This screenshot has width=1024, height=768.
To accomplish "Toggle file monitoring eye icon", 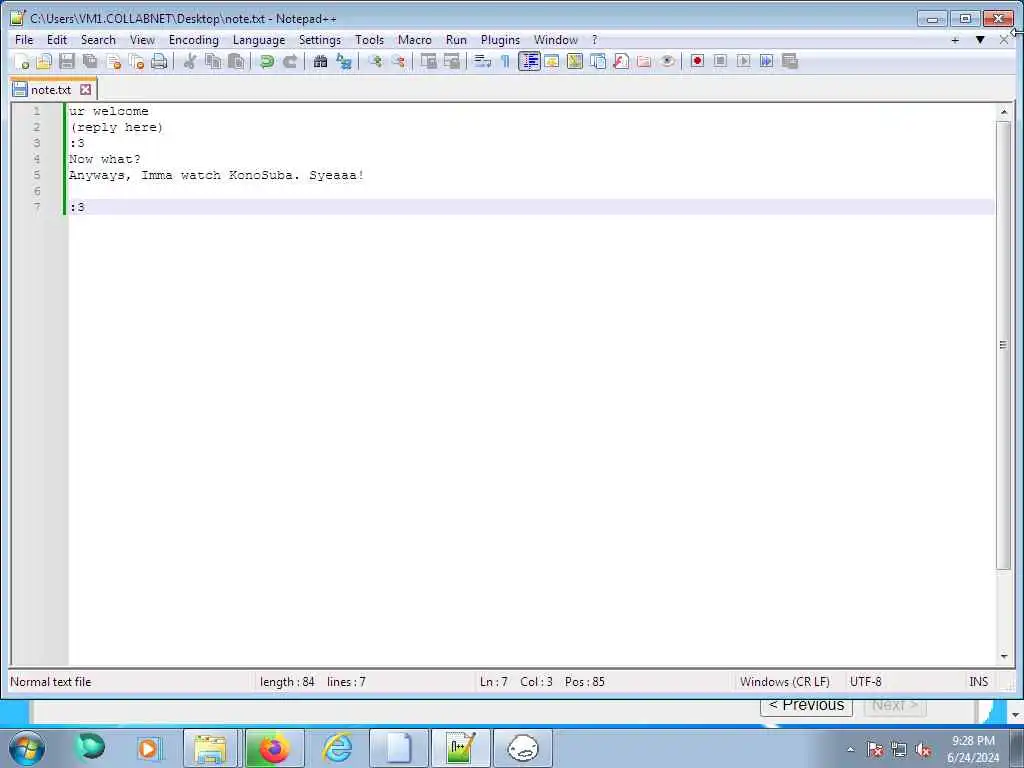I will (x=667, y=61).
